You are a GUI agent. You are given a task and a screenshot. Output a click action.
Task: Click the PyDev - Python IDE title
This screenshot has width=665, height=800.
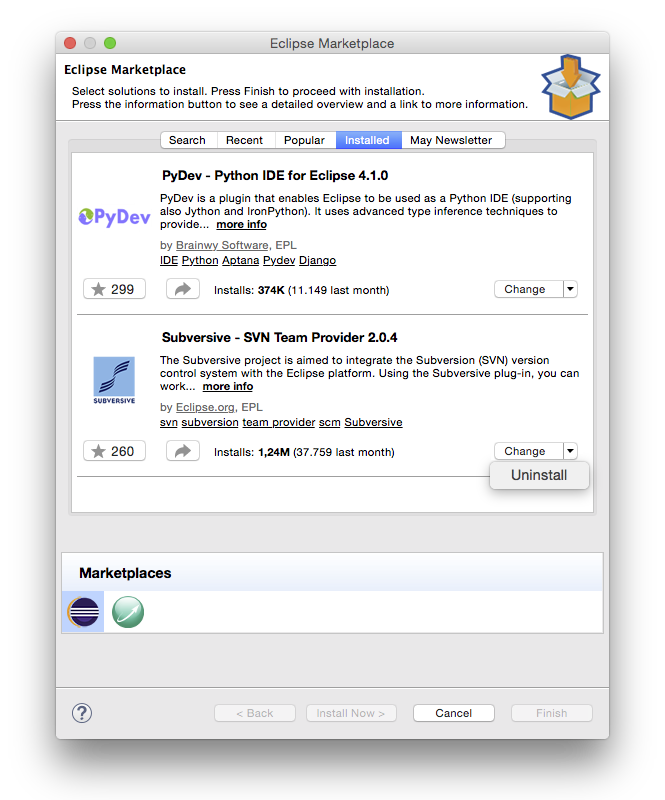pyautogui.click(x=275, y=176)
